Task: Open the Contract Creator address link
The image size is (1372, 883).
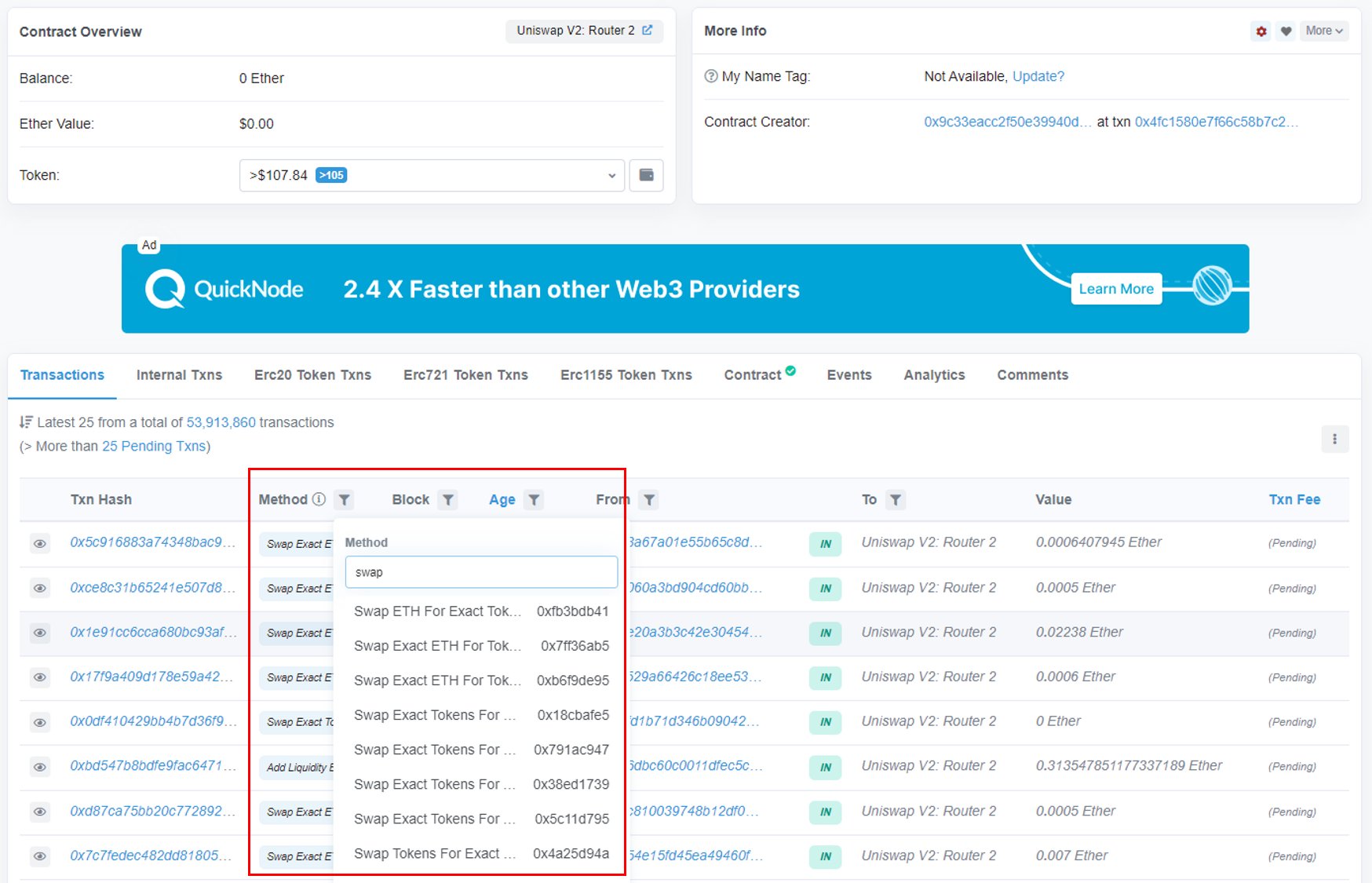Action: [1005, 122]
